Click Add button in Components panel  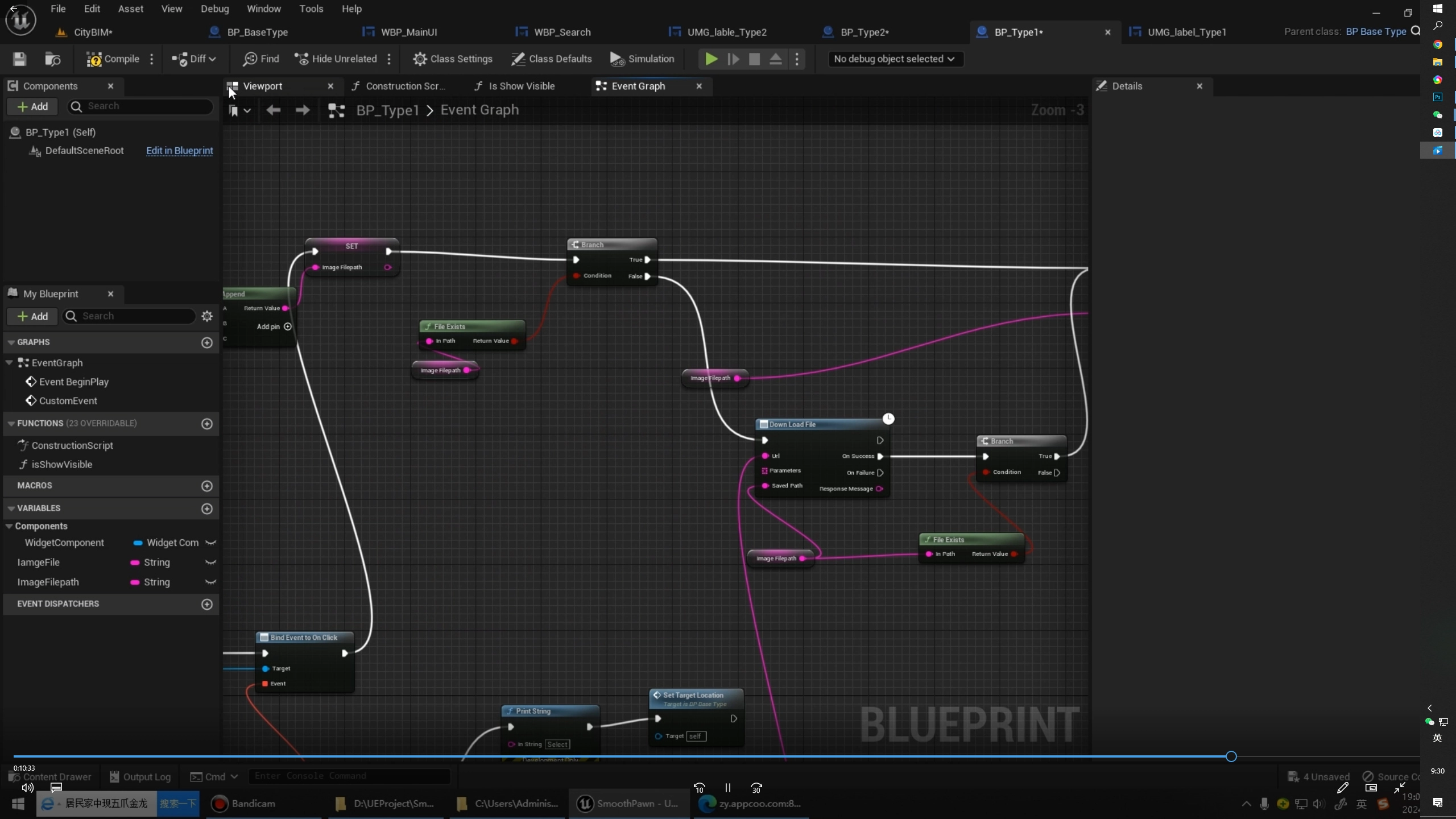point(32,107)
